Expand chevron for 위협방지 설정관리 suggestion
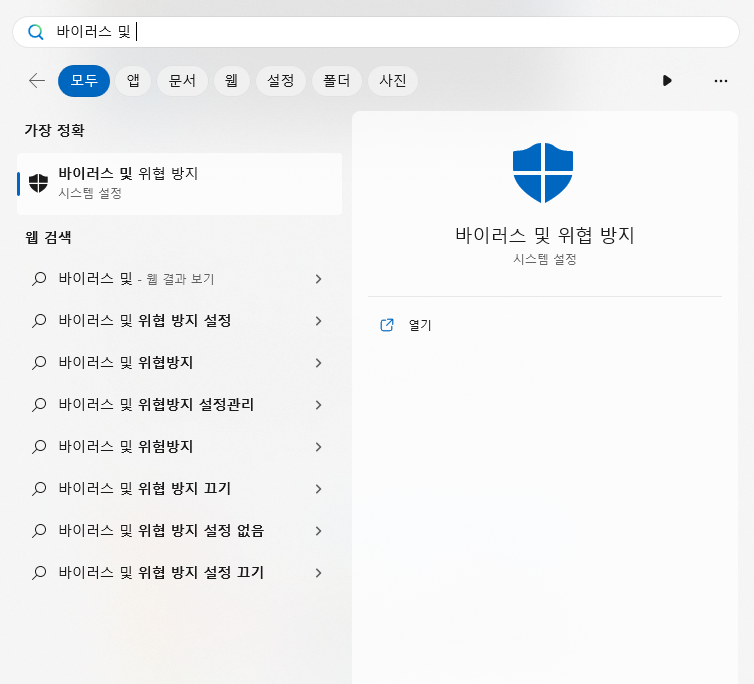 (x=318, y=405)
